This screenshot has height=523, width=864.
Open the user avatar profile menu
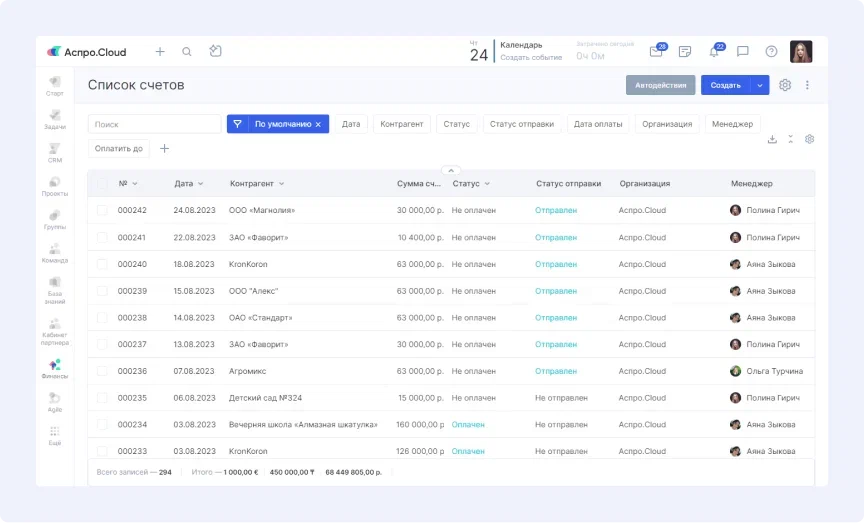coord(801,51)
